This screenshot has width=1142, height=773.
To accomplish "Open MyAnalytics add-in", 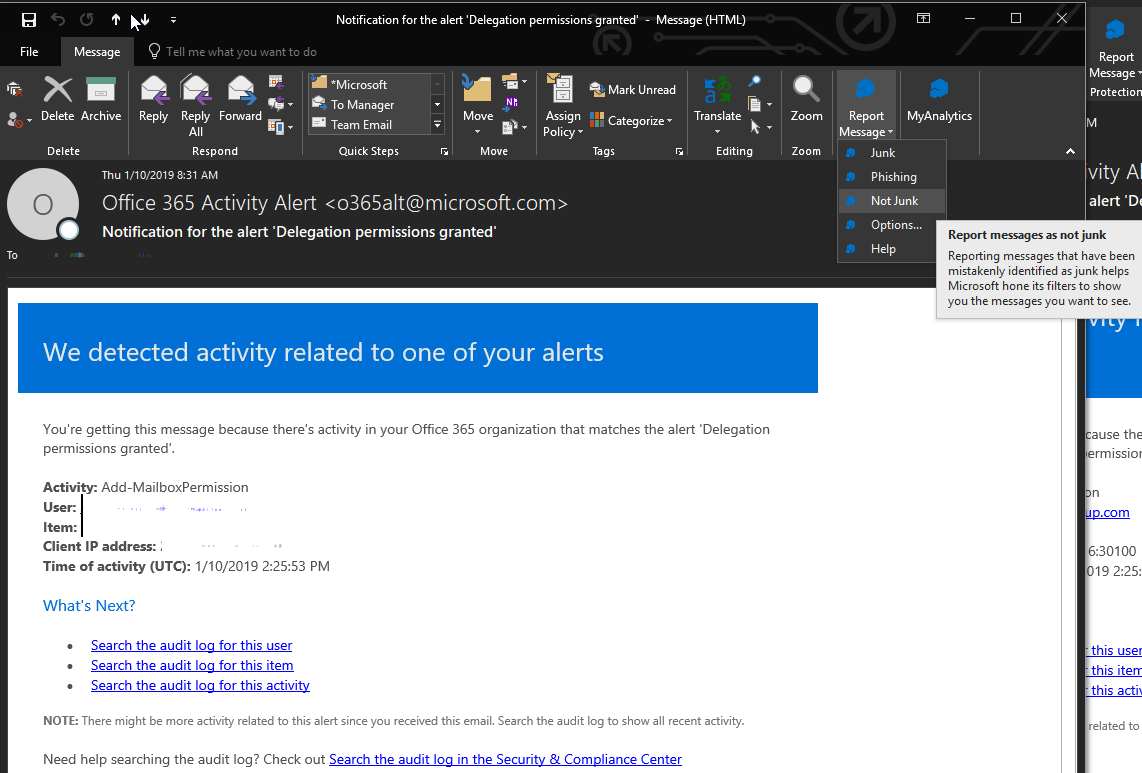I will (x=939, y=100).
